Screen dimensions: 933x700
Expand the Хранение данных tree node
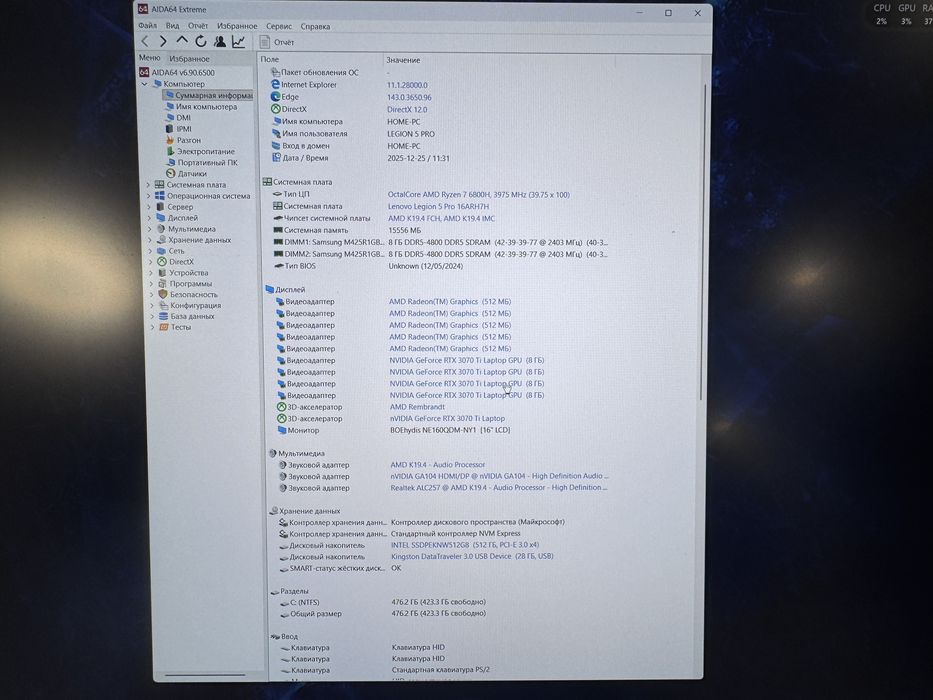tap(150, 240)
